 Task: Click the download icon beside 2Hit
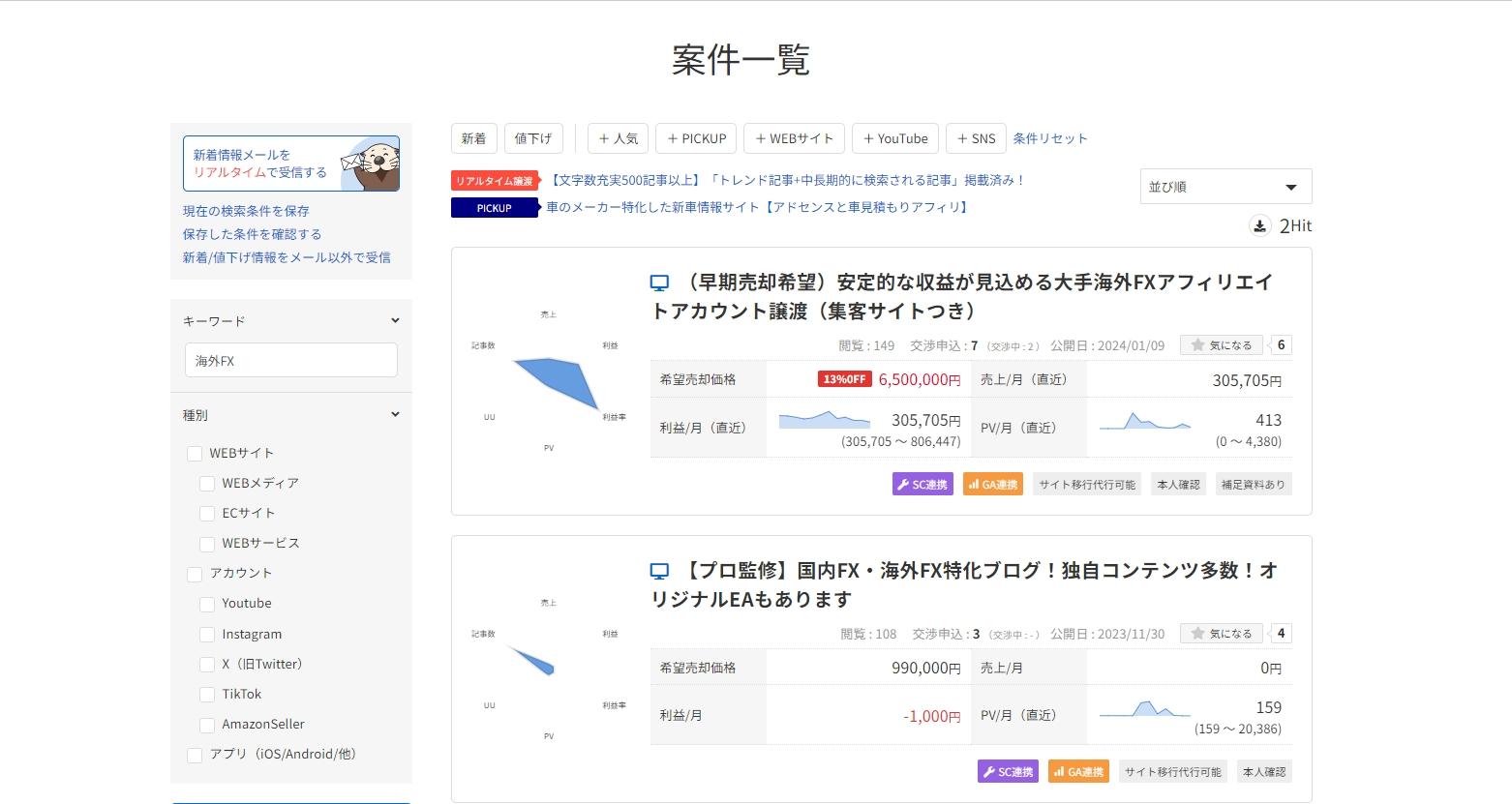[1259, 225]
